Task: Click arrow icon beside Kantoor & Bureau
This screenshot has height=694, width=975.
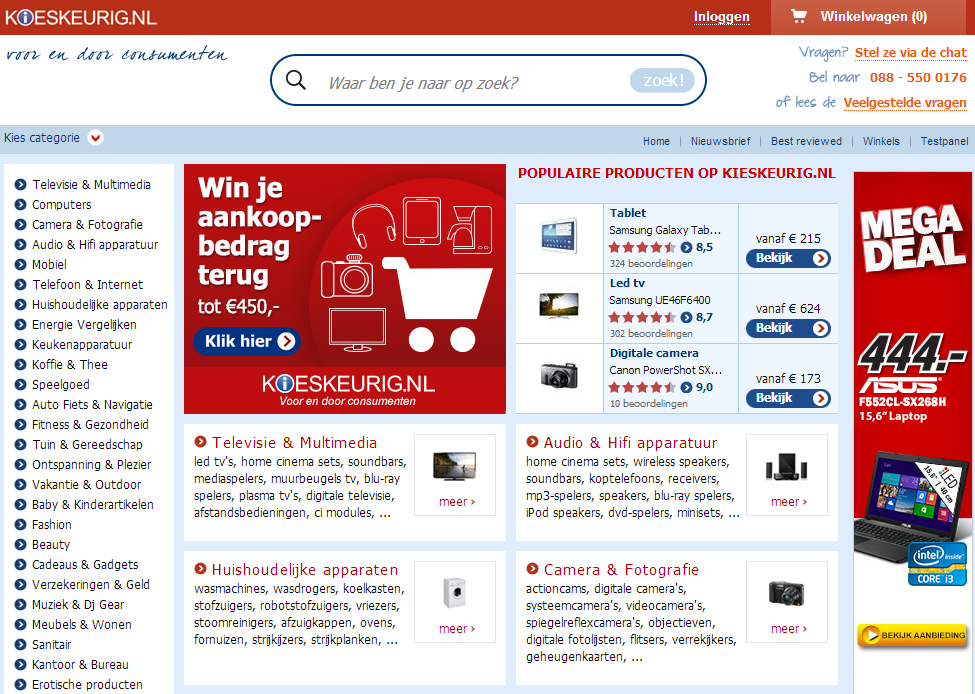Action: pos(21,665)
